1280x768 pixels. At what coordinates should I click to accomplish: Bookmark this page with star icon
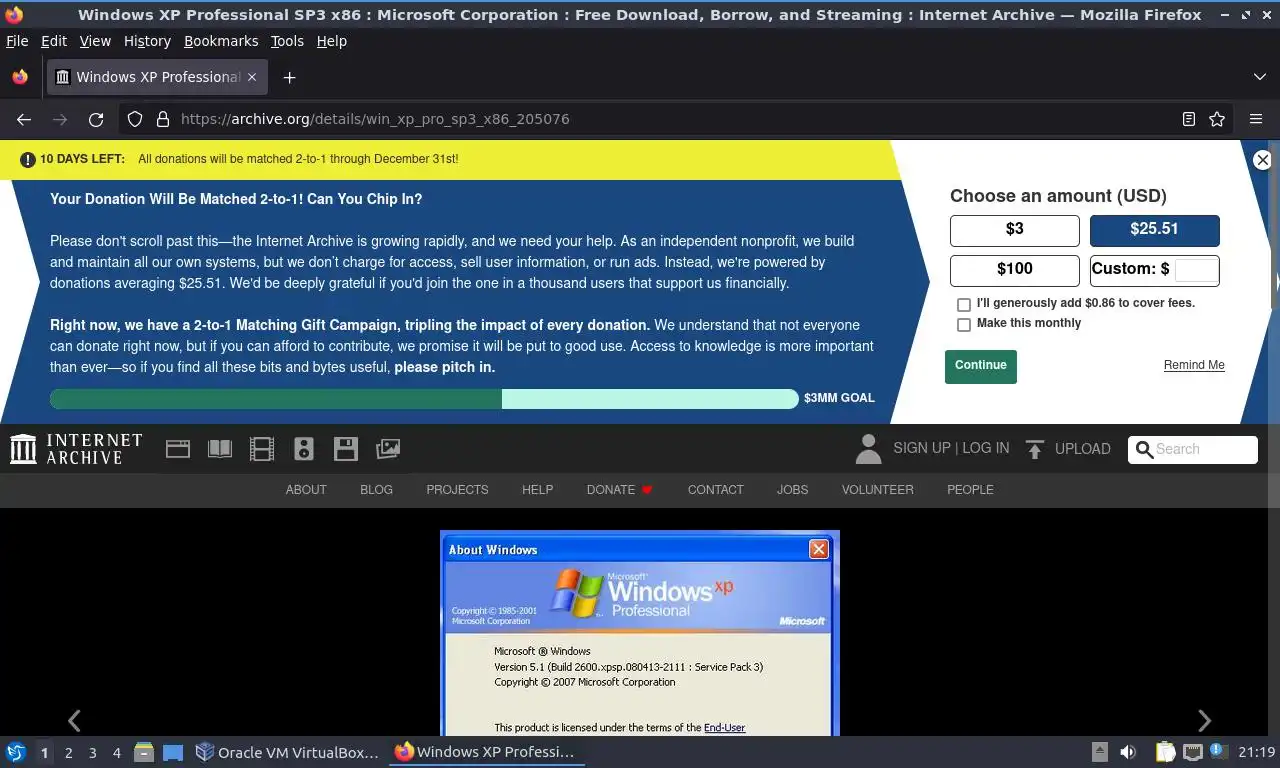(1217, 119)
